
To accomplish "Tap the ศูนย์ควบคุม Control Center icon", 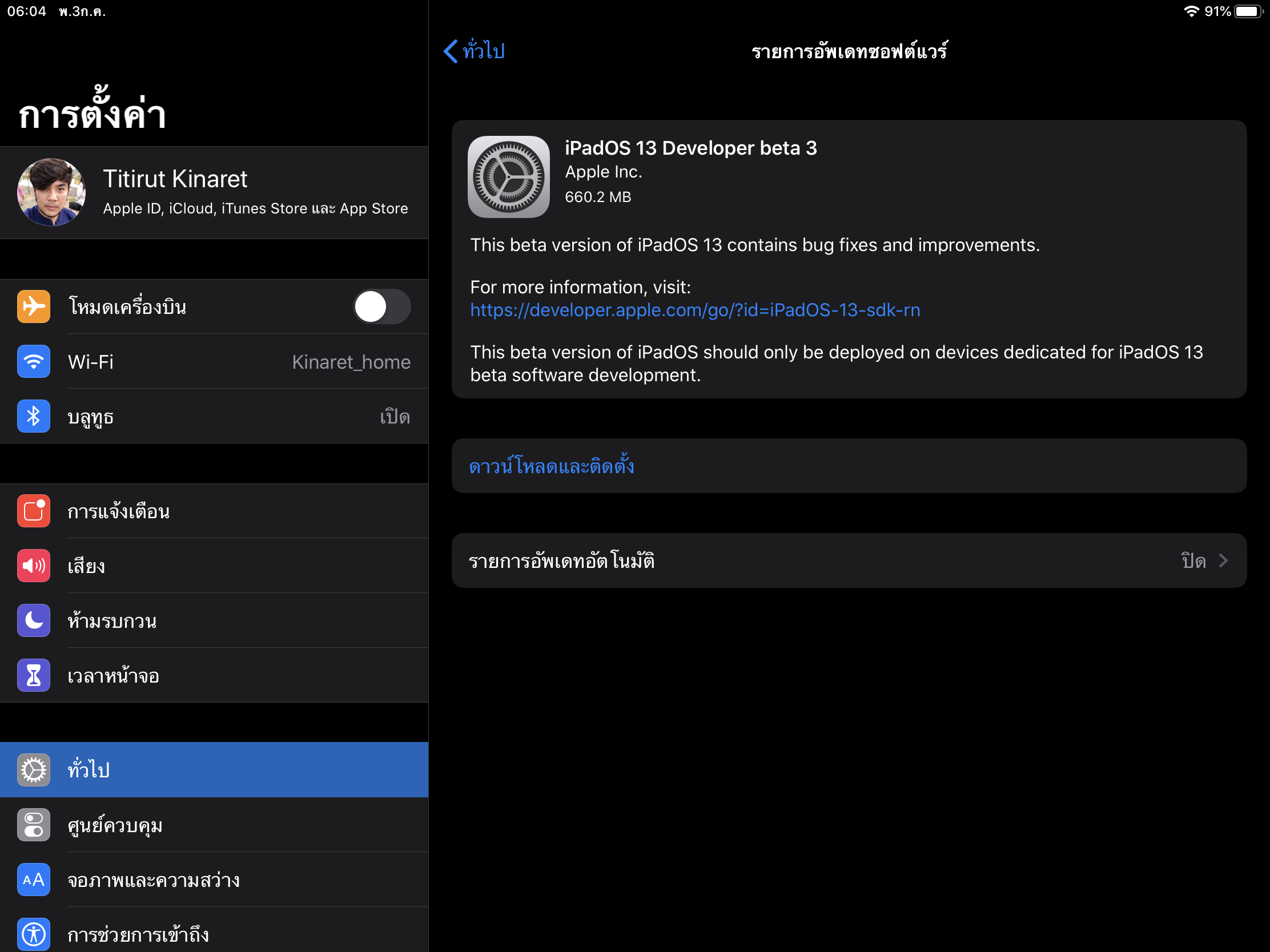I will [x=33, y=825].
